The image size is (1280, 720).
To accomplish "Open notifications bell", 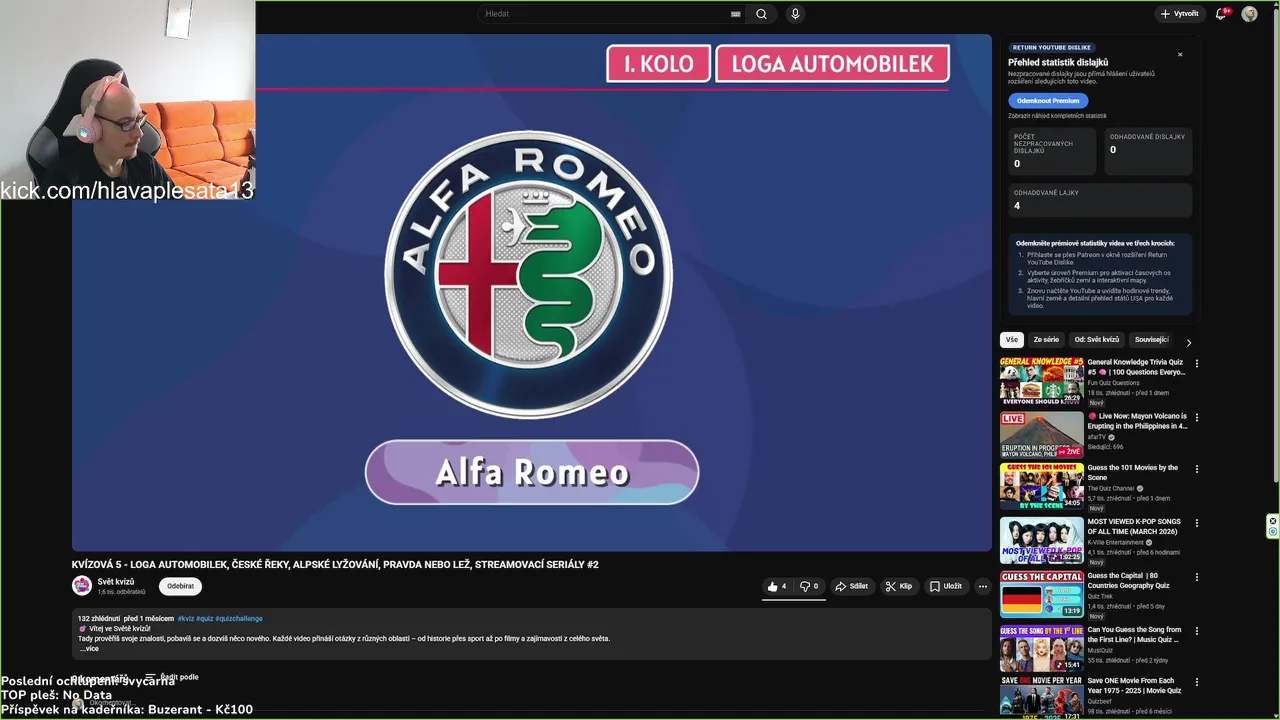I will (x=1221, y=14).
